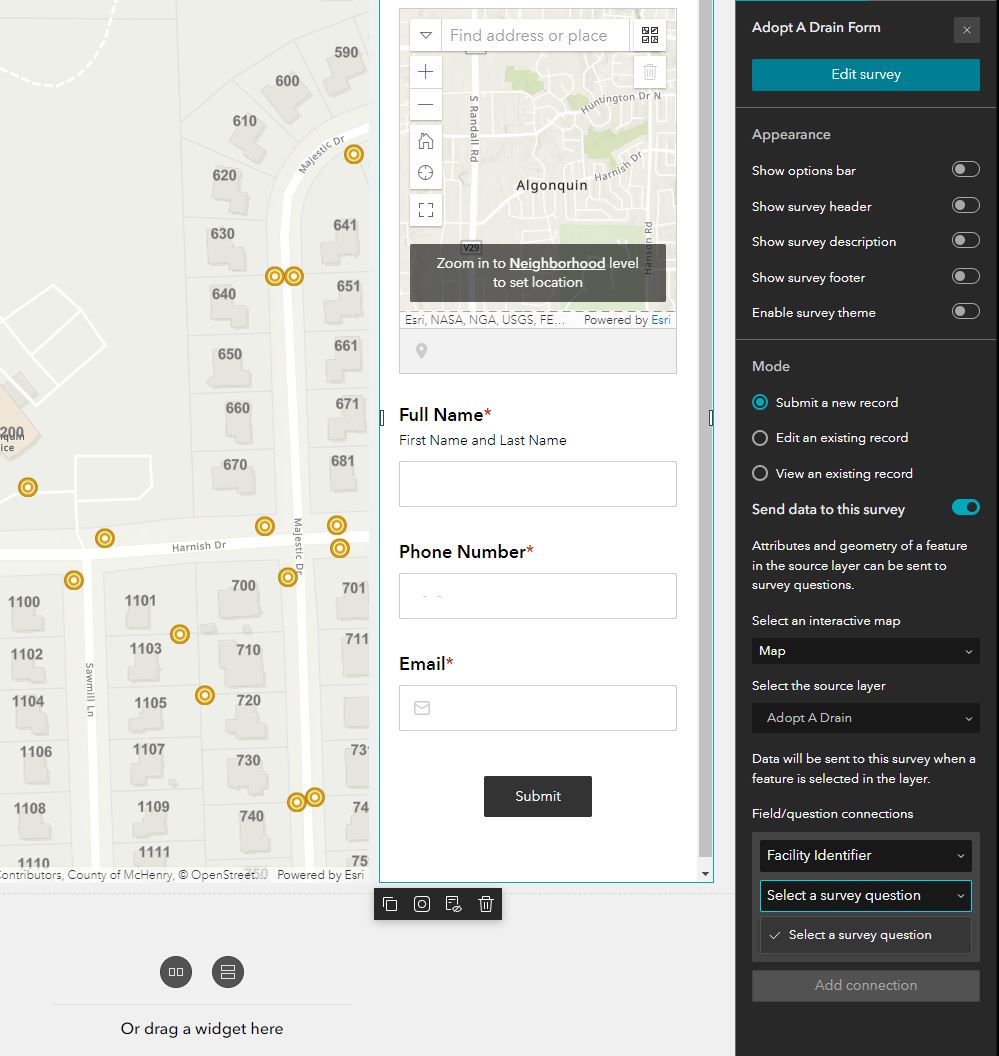The image size is (999, 1056).
Task: Choose the interactive Map selector
Action: click(865, 651)
